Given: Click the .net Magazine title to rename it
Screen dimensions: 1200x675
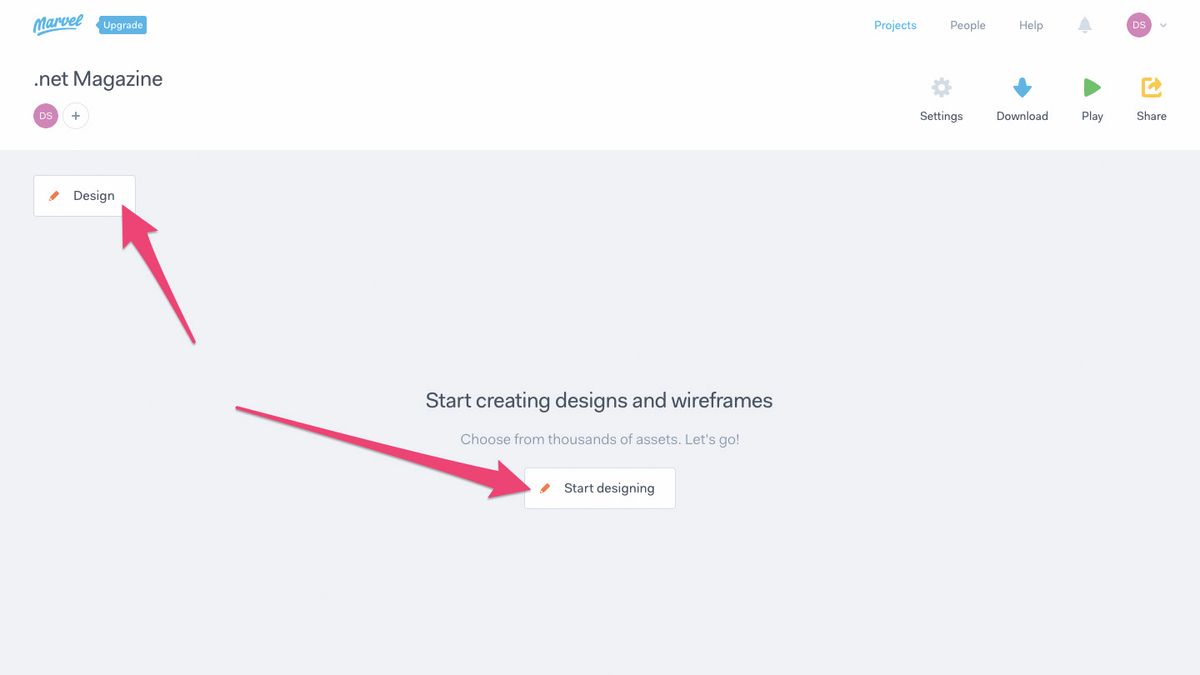Looking at the screenshot, I should tap(97, 78).
